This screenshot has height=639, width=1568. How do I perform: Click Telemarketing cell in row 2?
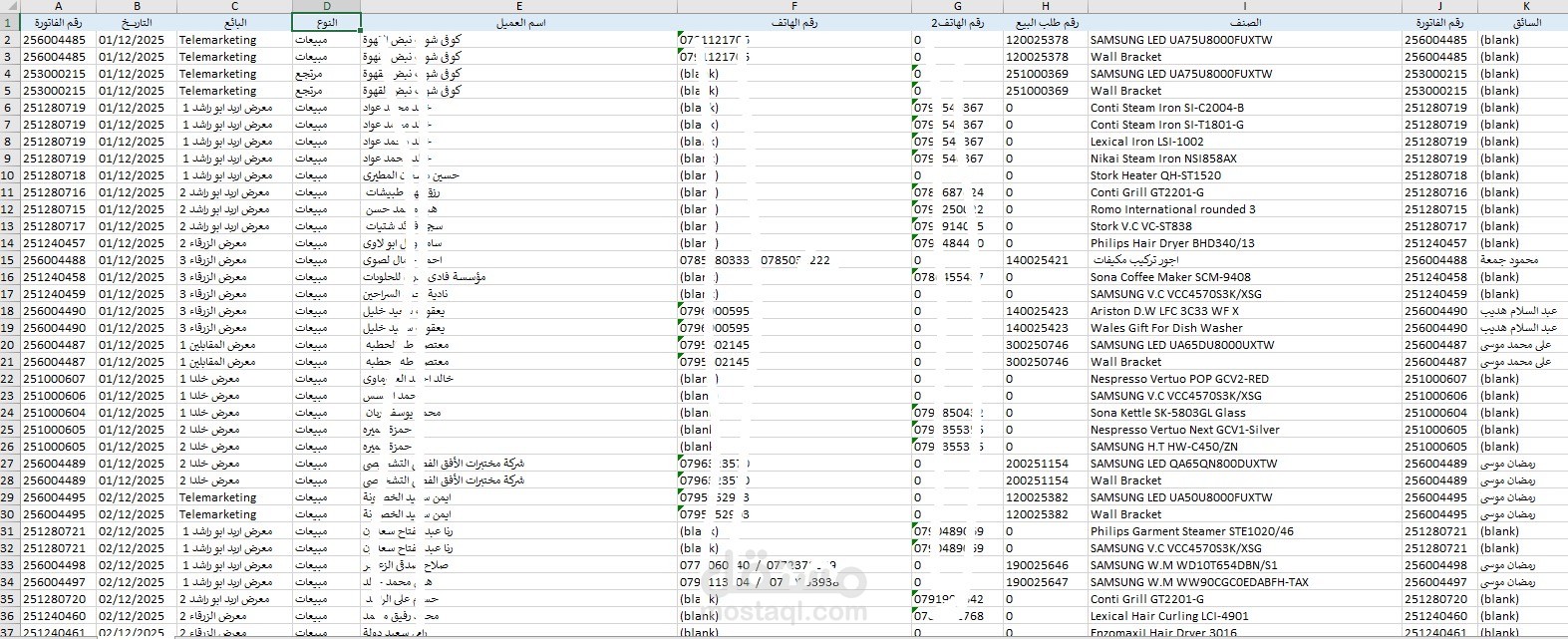234,40
